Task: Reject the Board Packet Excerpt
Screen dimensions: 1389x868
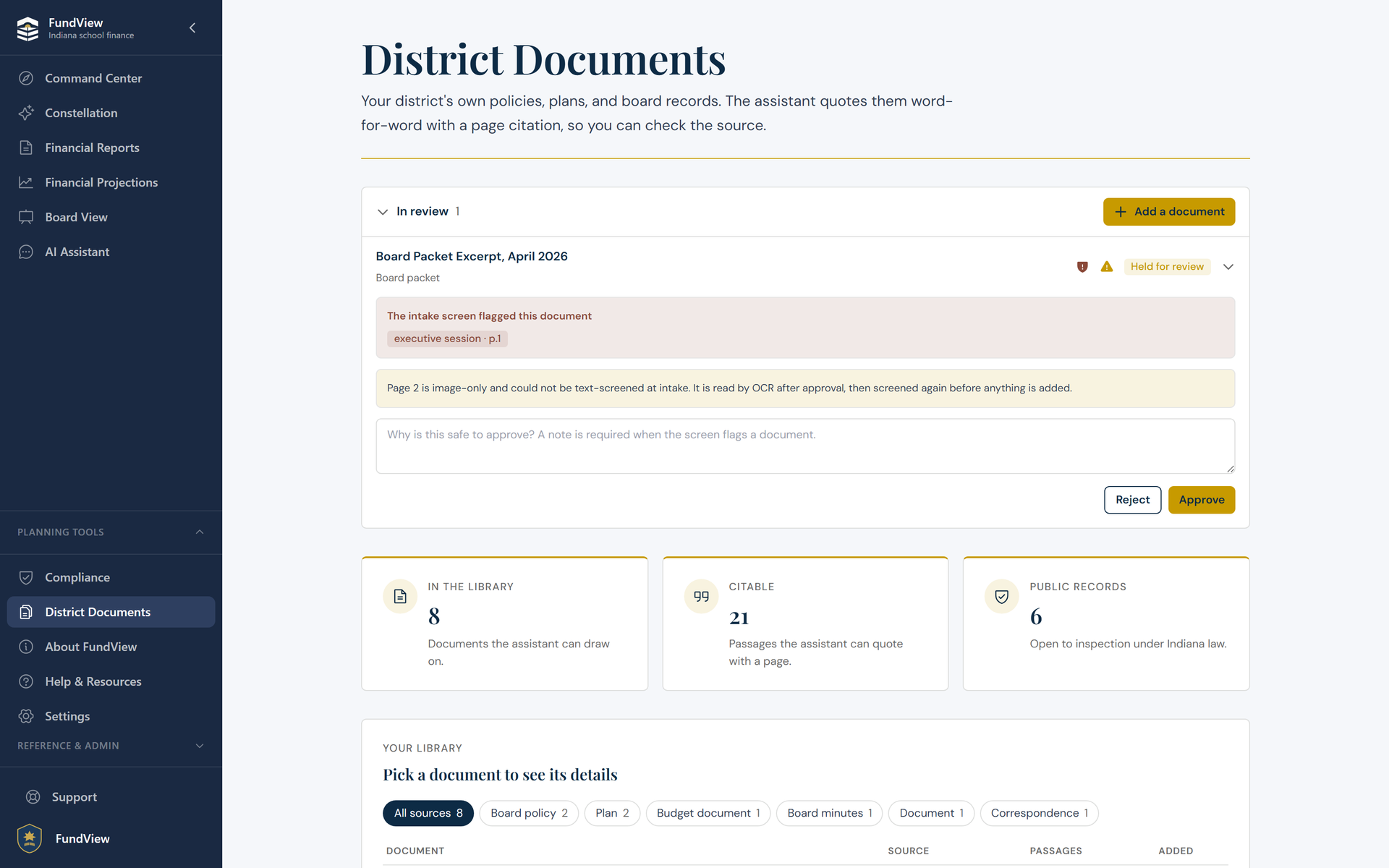Action: [1132, 500]
